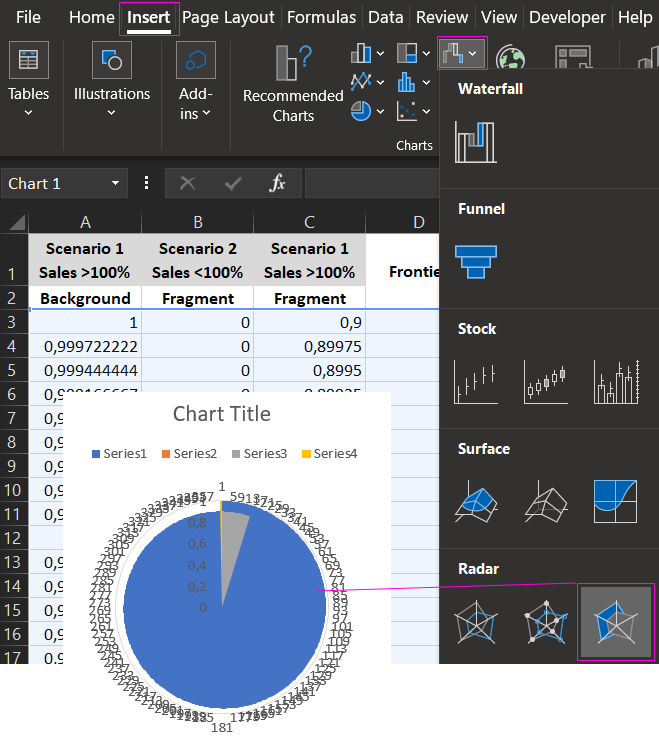The height and width of the screenshot is (741, 659).
Task: Choose the Open-High-Low-Close stock chart
Action: 546,382
